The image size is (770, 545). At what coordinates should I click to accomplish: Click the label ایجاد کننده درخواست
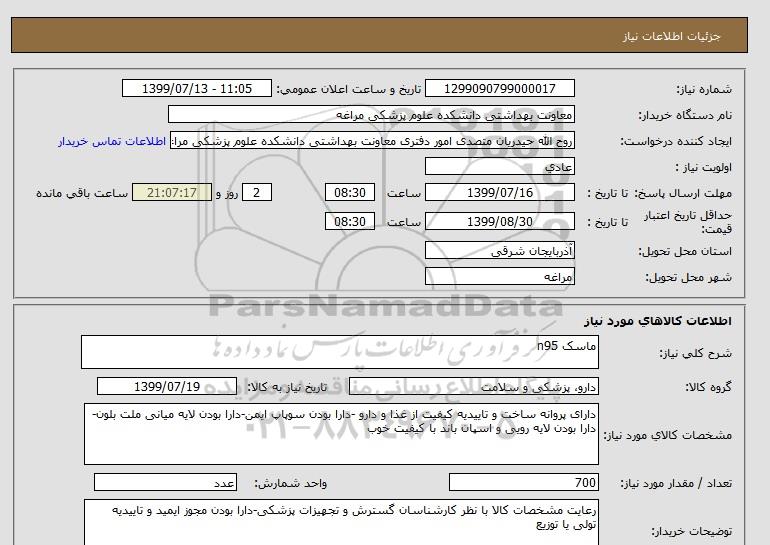[x=676, y=141]
